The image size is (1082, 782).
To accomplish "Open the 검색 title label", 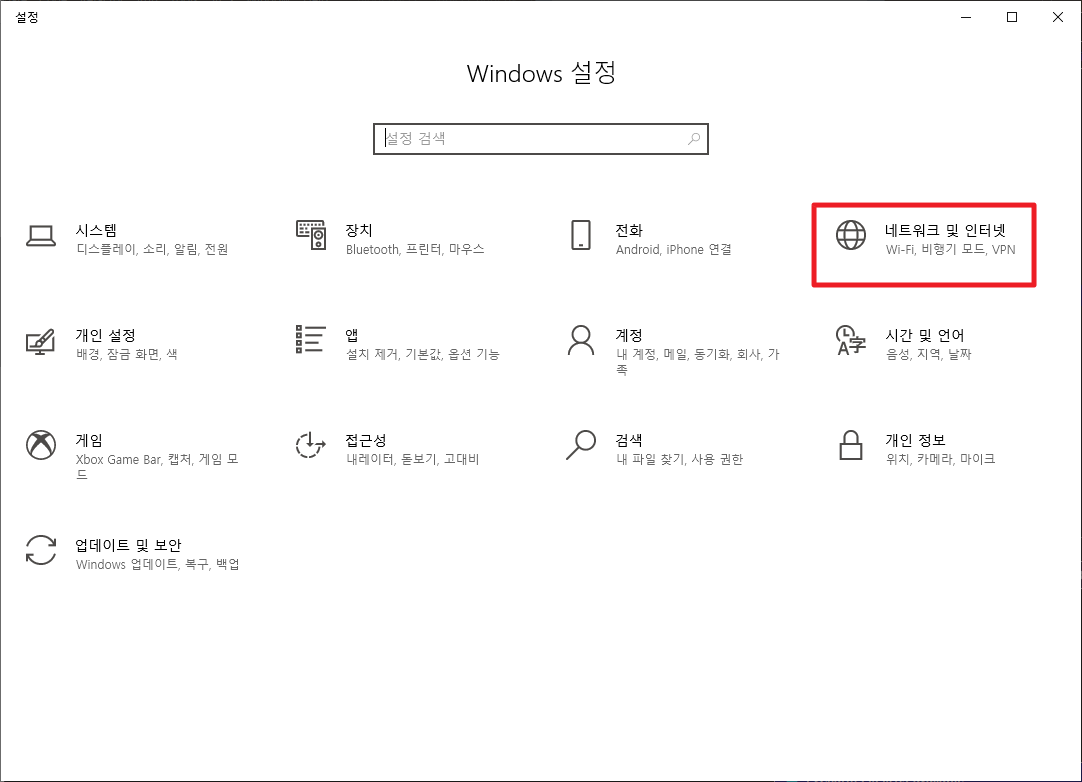I will (x=629, y=440).
